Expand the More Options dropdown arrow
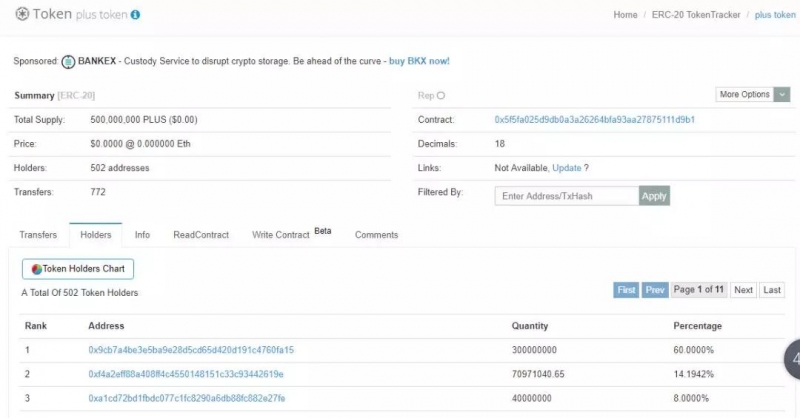The width and height of the screenshot is (800, 418). [782, 95]
